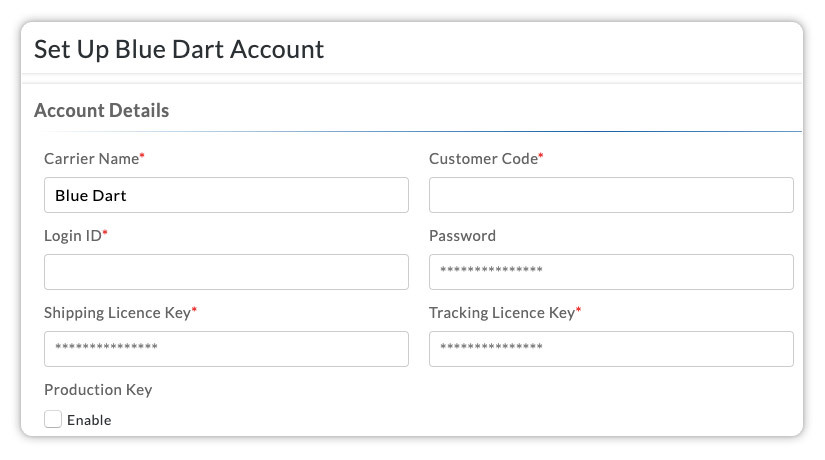This screenshot has width=825, height=460.
Task: Focus the Customer Code input field
Action: tap(611, 195)
